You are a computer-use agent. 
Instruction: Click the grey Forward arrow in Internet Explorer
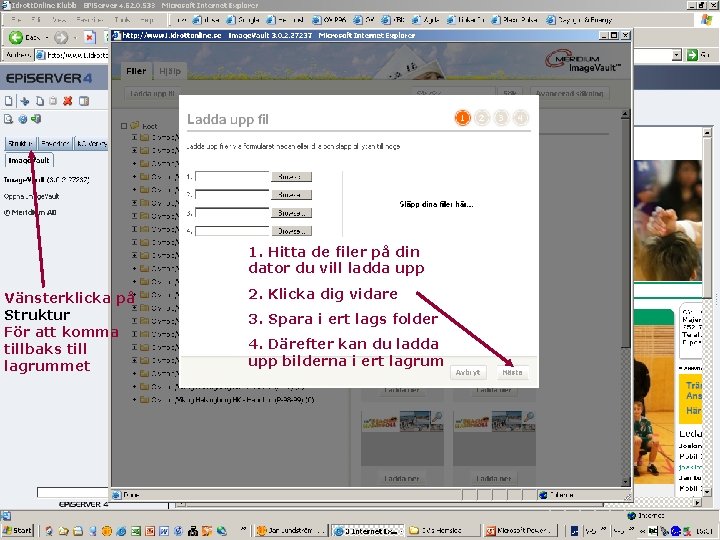pos(61,37)
